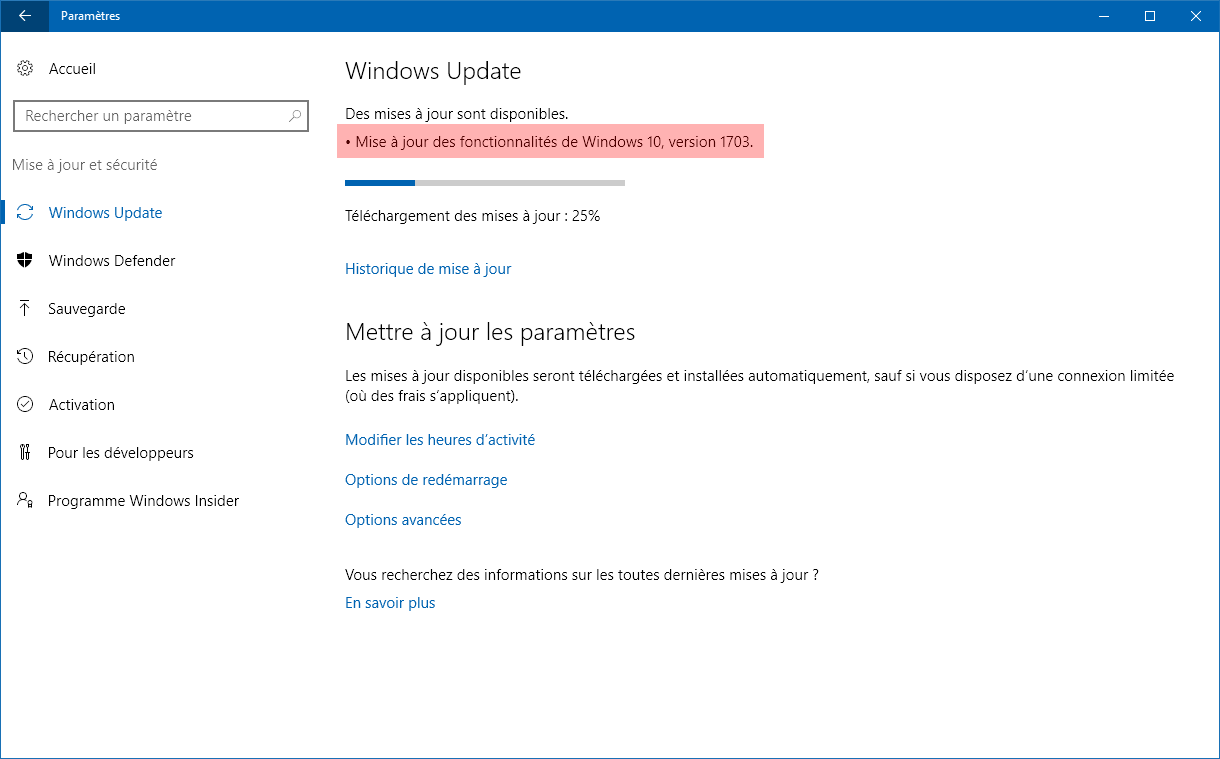
Task: Click the highlighted version 1703 update text
Action: [551, 142]
